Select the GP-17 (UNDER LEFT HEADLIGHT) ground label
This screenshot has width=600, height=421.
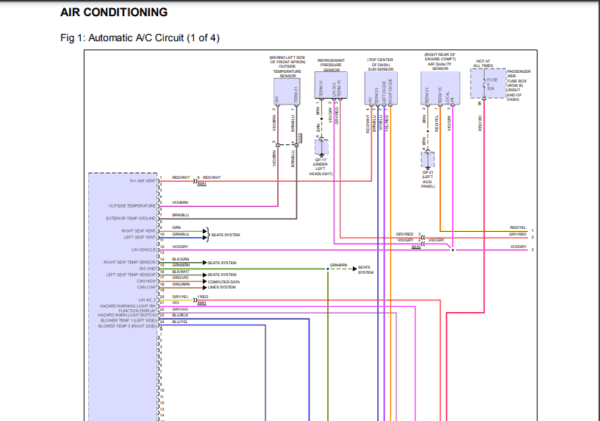coord(321,167)
